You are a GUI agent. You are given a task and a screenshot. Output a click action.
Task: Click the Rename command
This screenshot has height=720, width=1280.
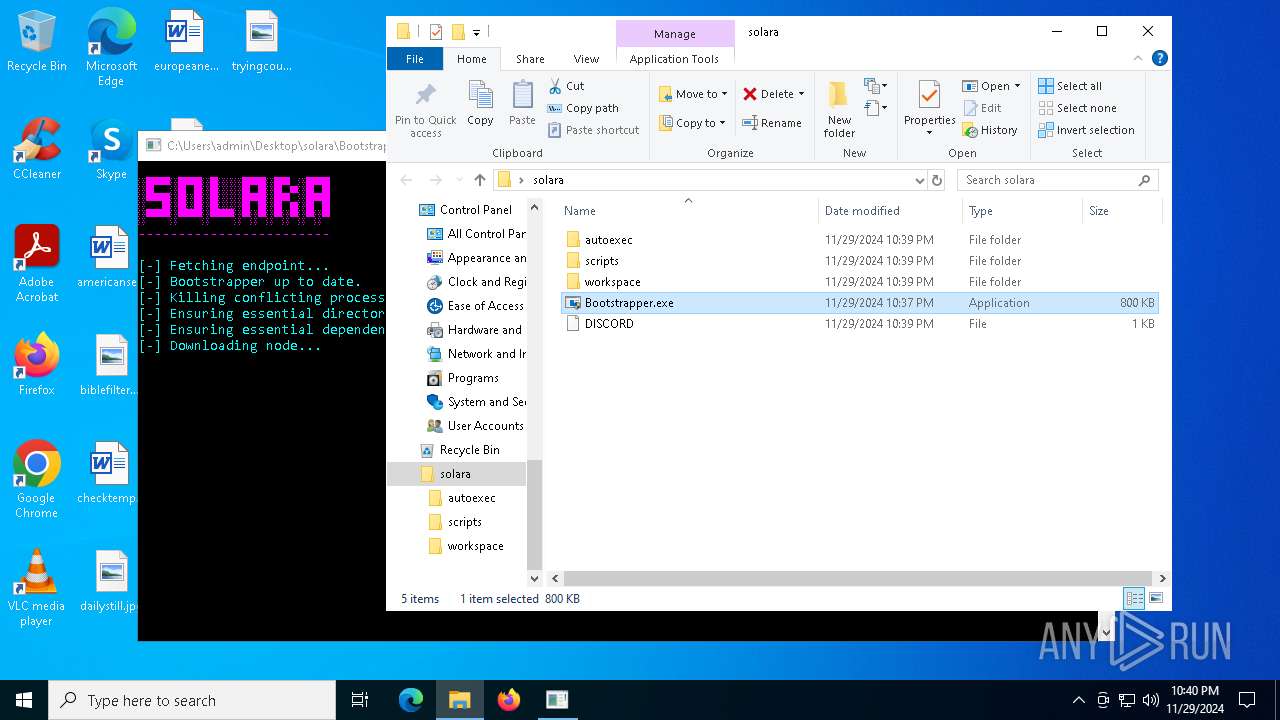772,123
